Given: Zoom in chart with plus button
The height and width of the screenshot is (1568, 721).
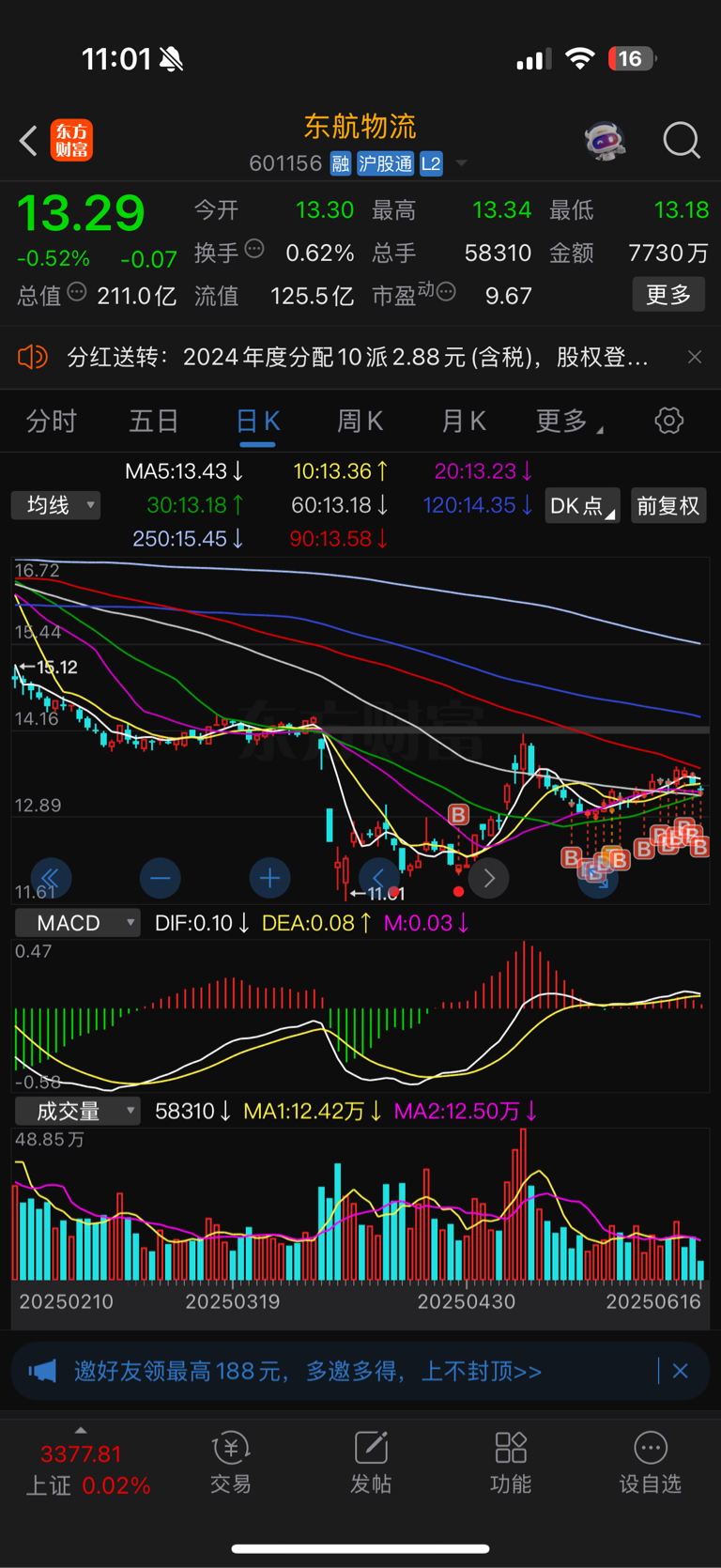Looking at the screenshot, I should (x=270, y=878).
